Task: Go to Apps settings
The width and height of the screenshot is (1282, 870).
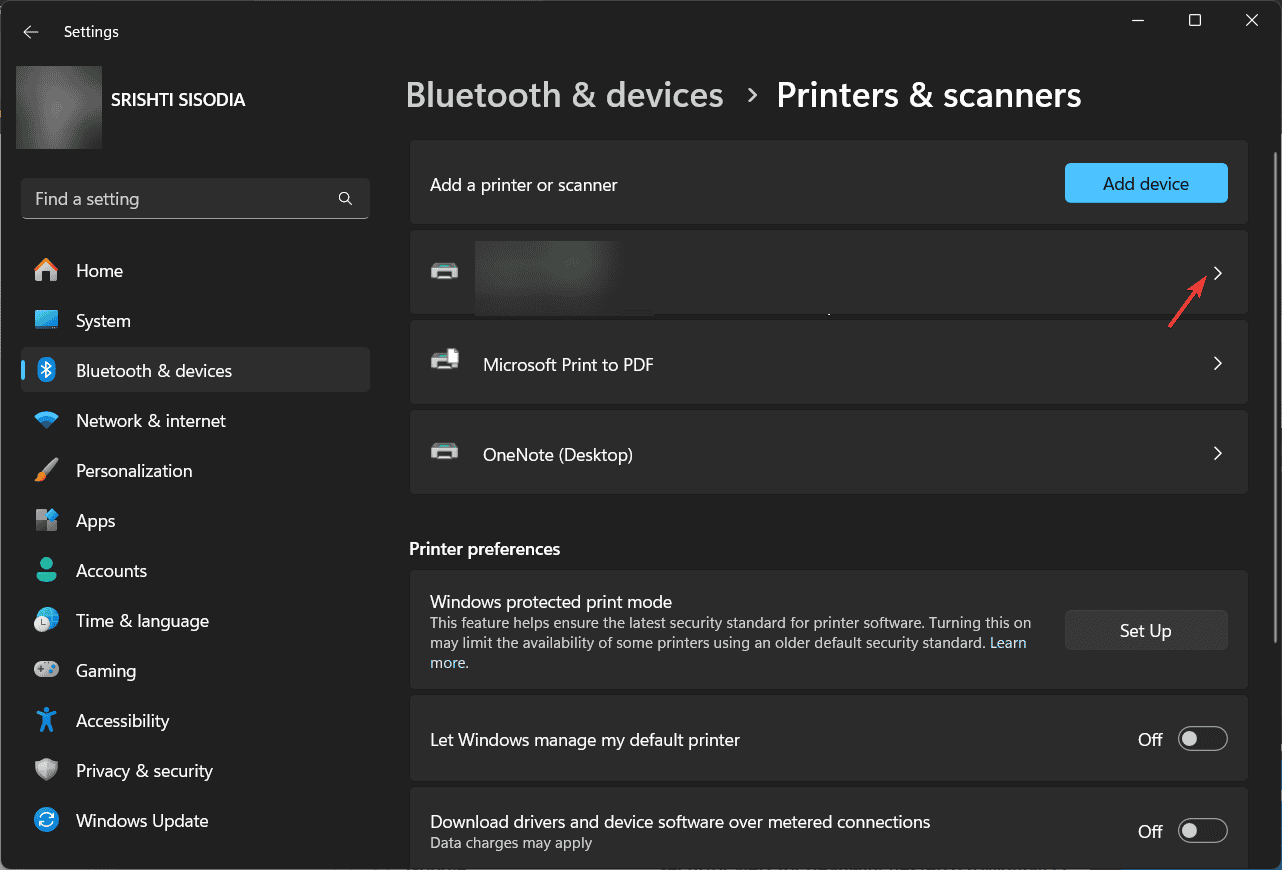Action: click(195, 521)
